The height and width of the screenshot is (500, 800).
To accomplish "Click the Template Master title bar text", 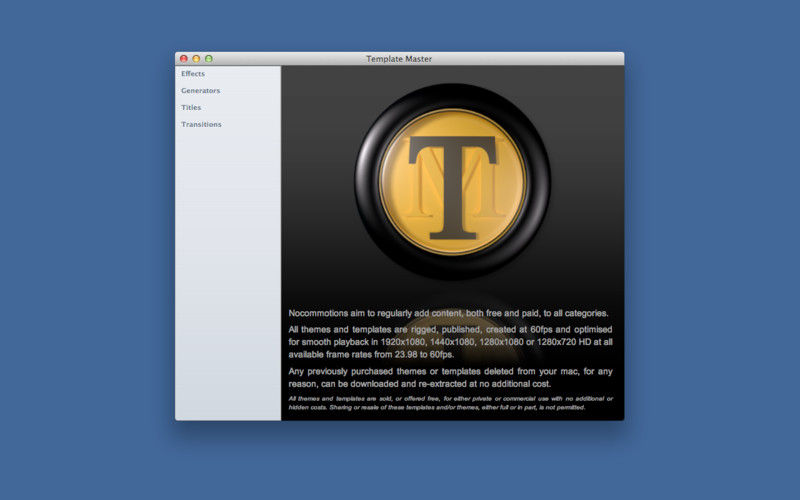I will (399, 59).
